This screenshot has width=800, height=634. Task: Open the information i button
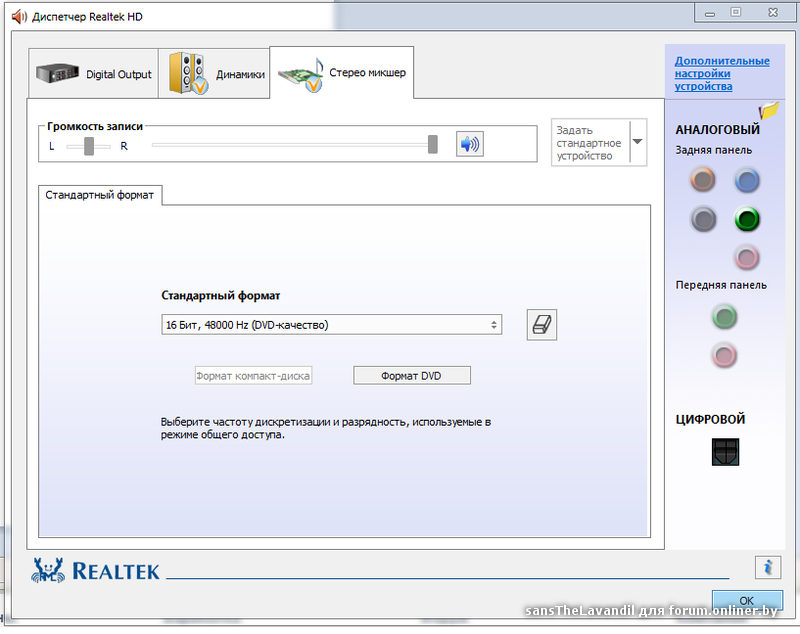tap(768, 567)
